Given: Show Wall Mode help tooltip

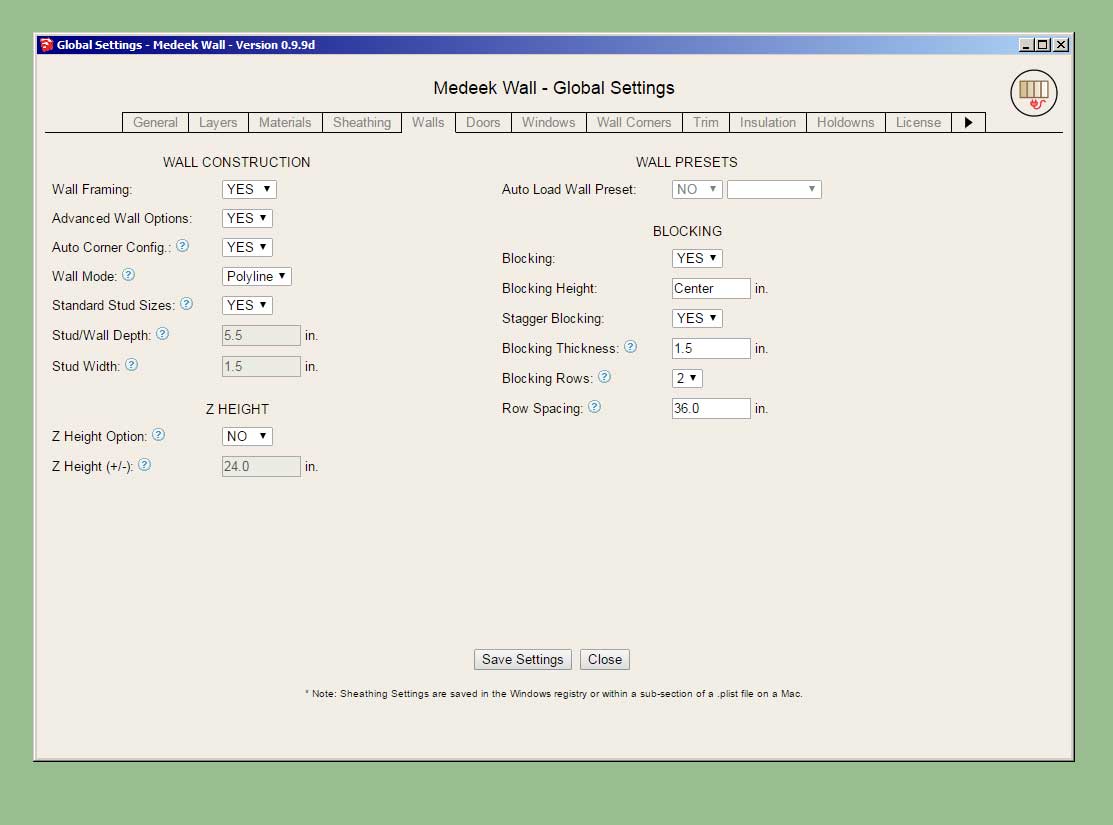Looking at the screenshot, I should click(x=128, y=275).
